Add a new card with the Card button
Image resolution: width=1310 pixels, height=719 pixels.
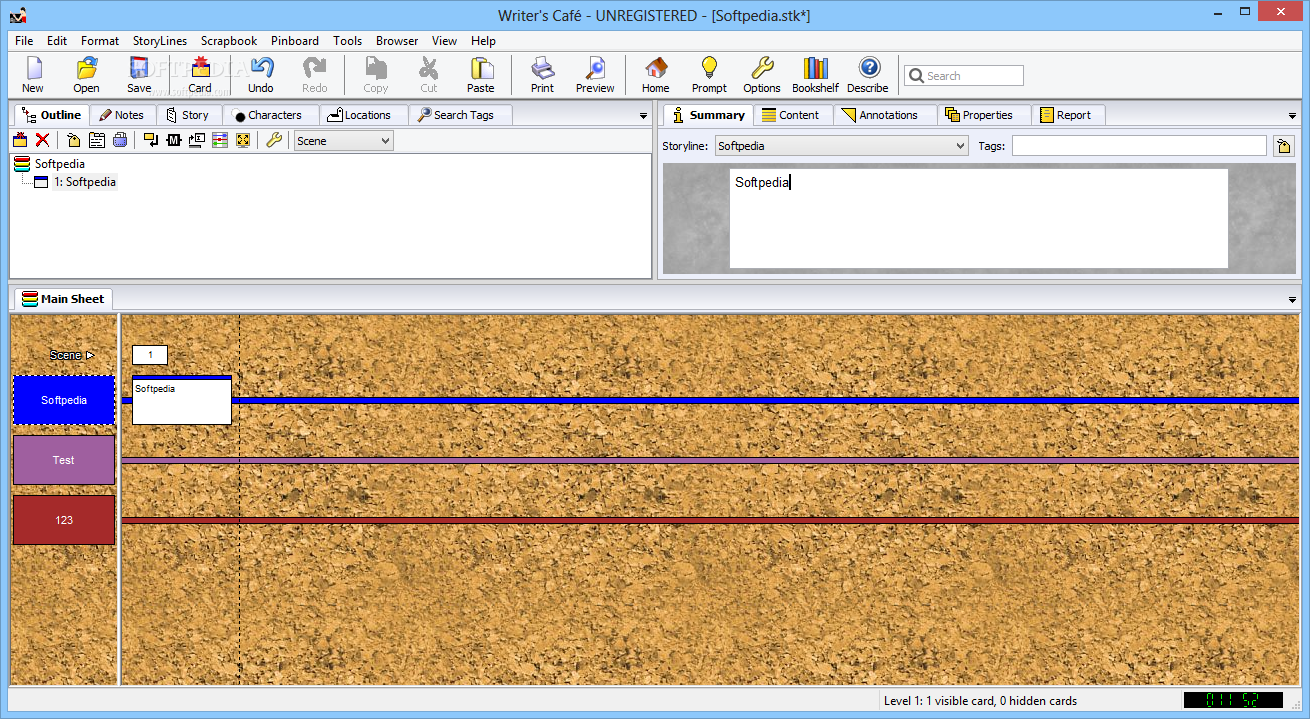pos(200,75)
